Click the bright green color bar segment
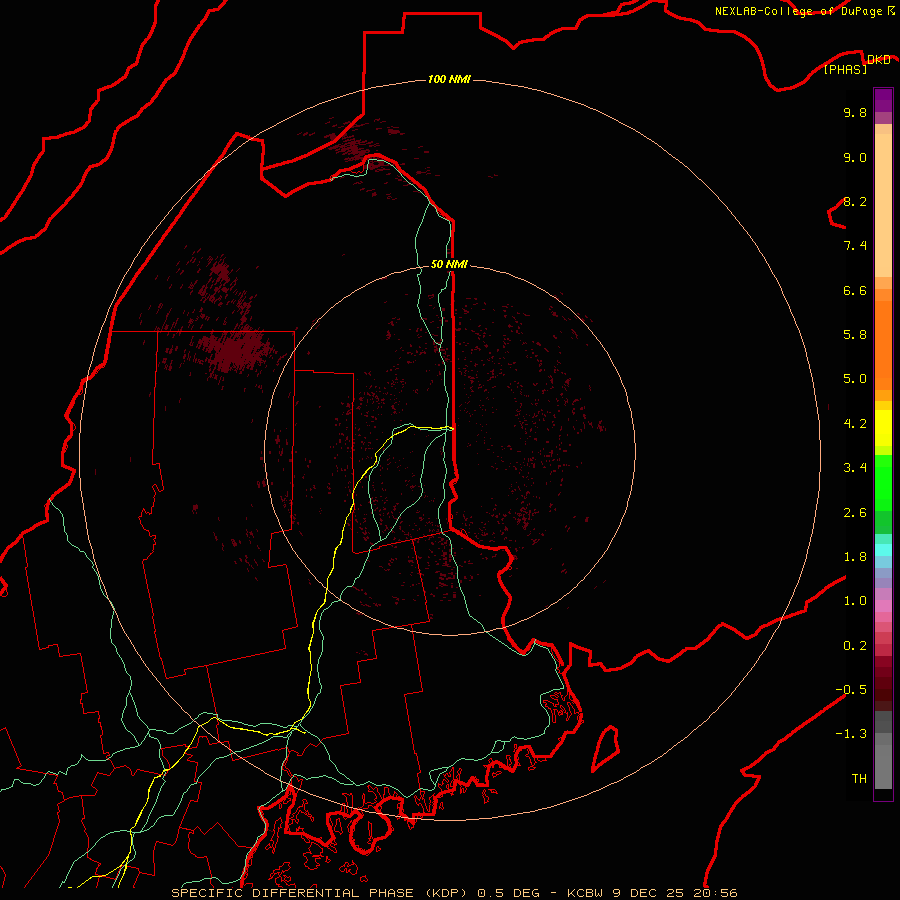 pos(883,482)
